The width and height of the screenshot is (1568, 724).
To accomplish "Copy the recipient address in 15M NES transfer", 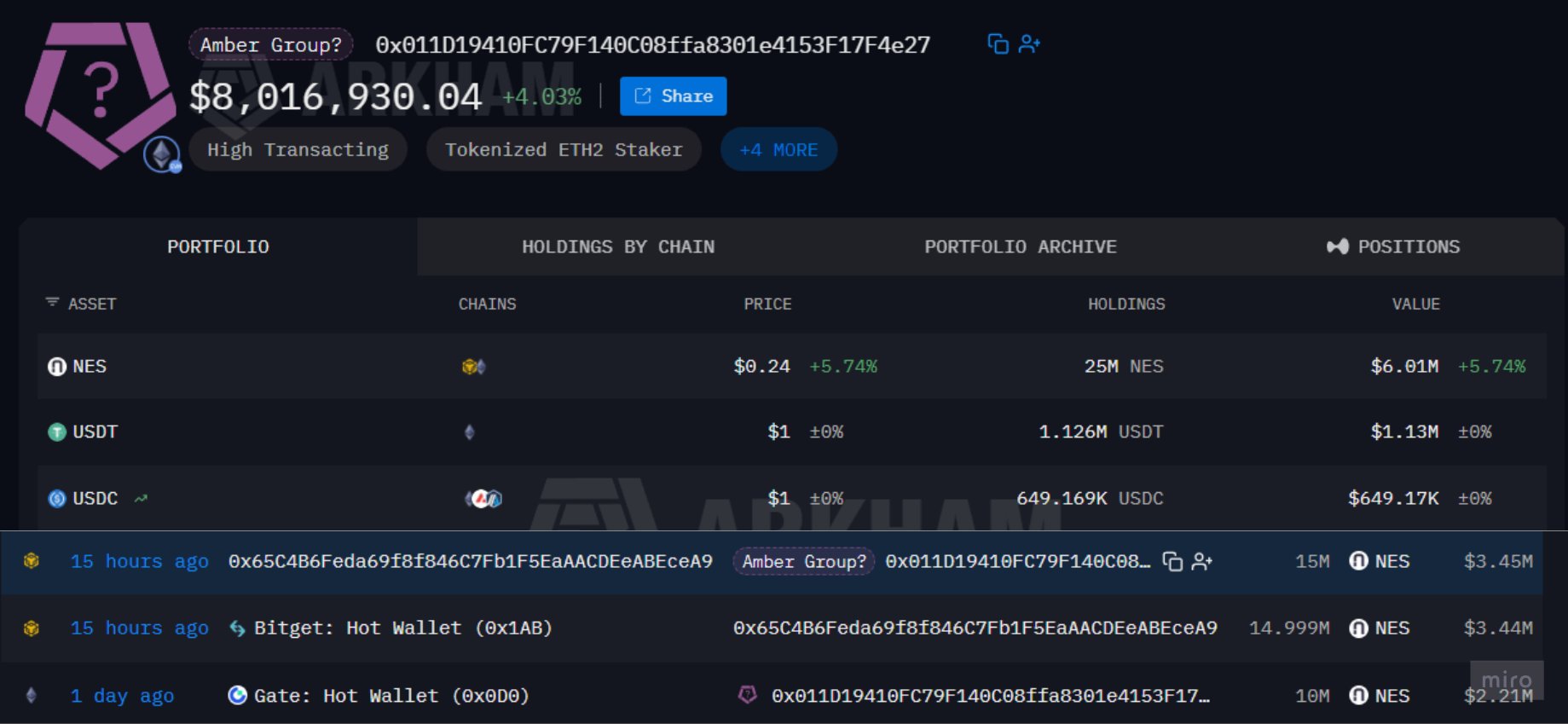I will pyautogui.click(x=1173, y=561).
